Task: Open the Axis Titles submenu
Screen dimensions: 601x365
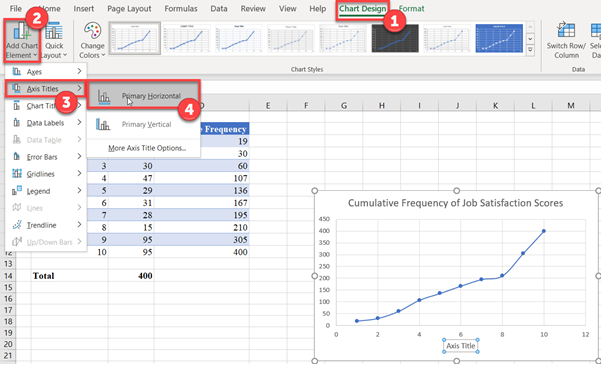Action: (x=46, y=89)
